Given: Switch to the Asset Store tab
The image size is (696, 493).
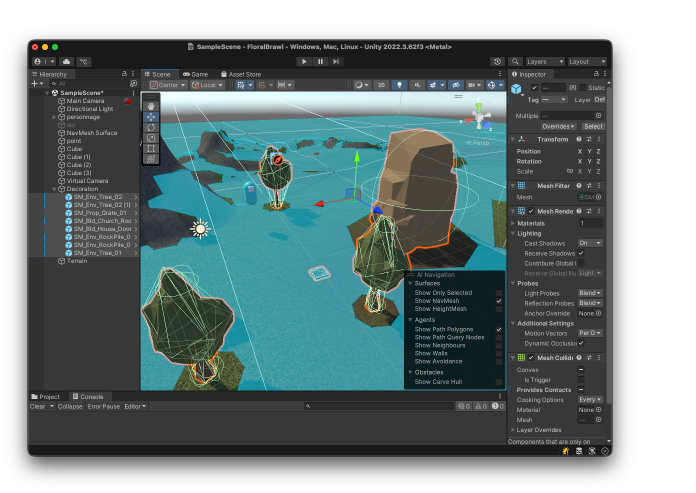Looking at the screenshot, I should pyautogui.click(x=241, y=74).
